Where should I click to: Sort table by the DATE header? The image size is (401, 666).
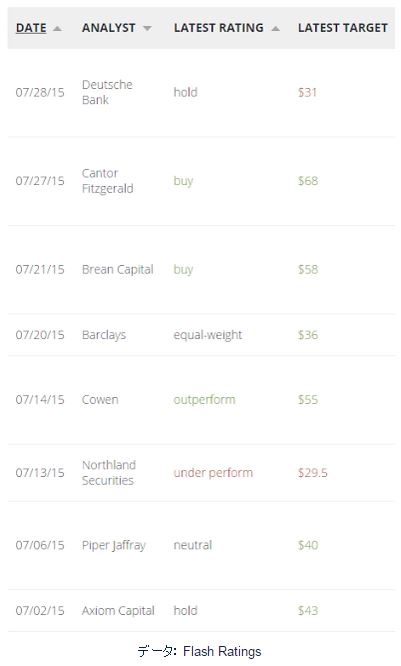pyautogui.click(x=31, y=28)
